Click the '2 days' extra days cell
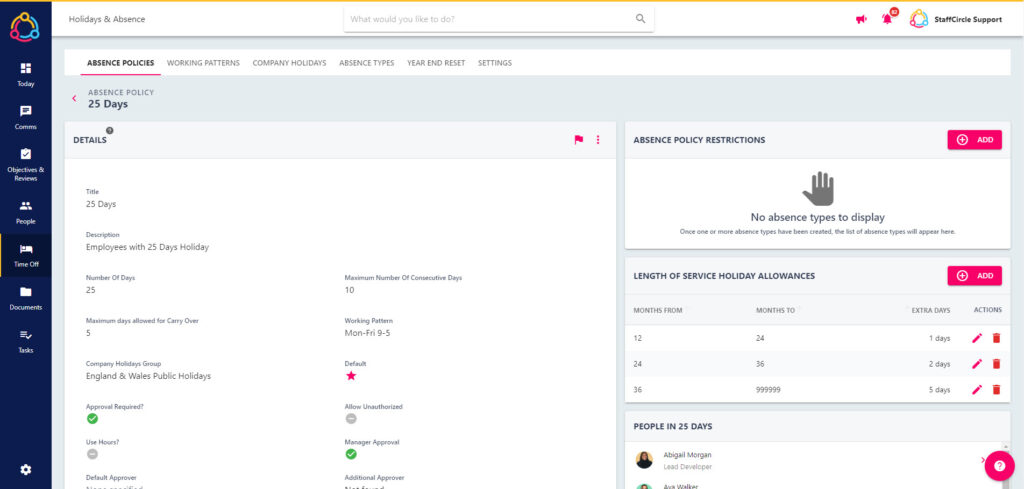The height and width of the screenshot is (489, 1024). tap(939, 364)
